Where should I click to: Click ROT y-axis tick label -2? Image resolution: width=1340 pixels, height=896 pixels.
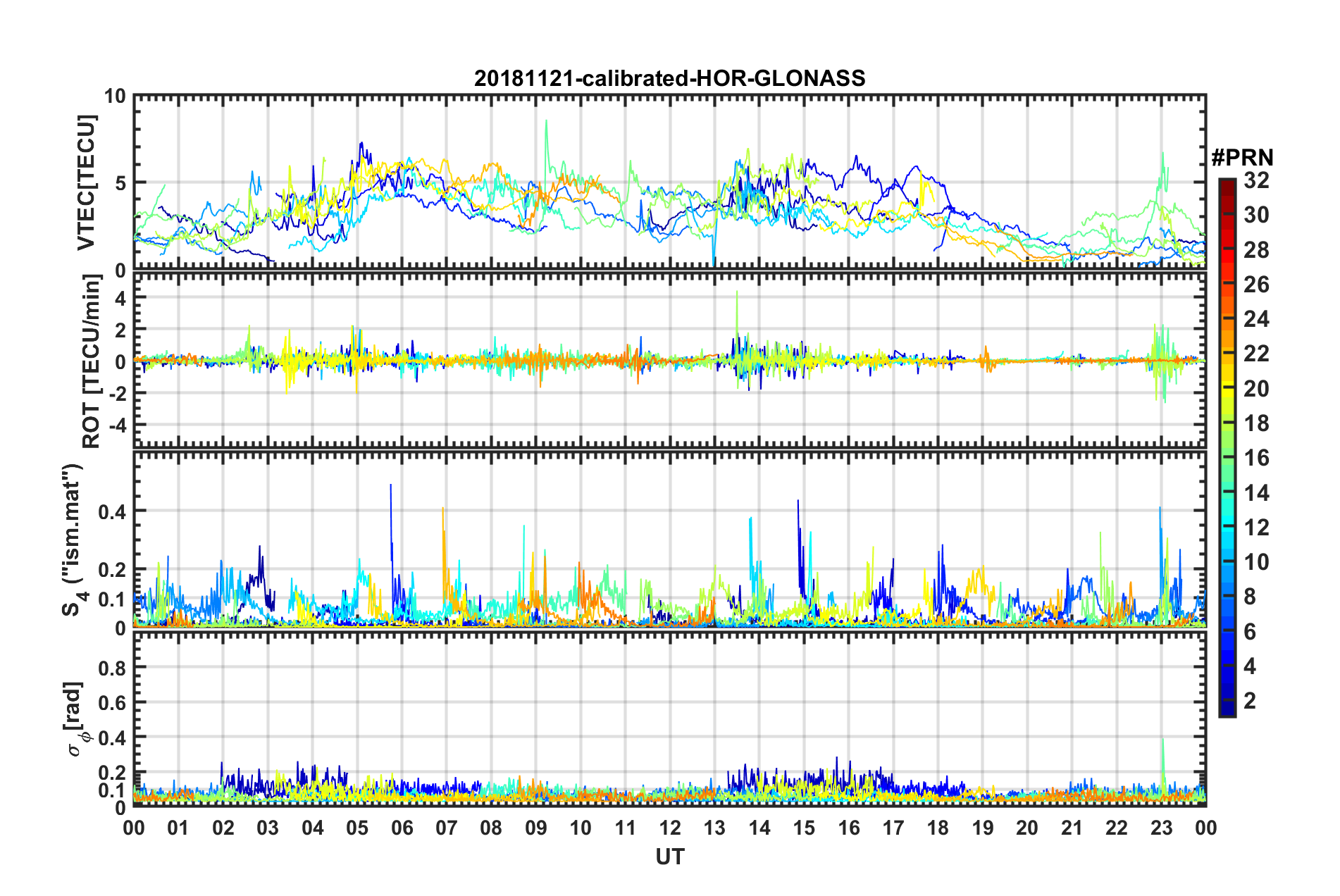[x=118, y=393]
